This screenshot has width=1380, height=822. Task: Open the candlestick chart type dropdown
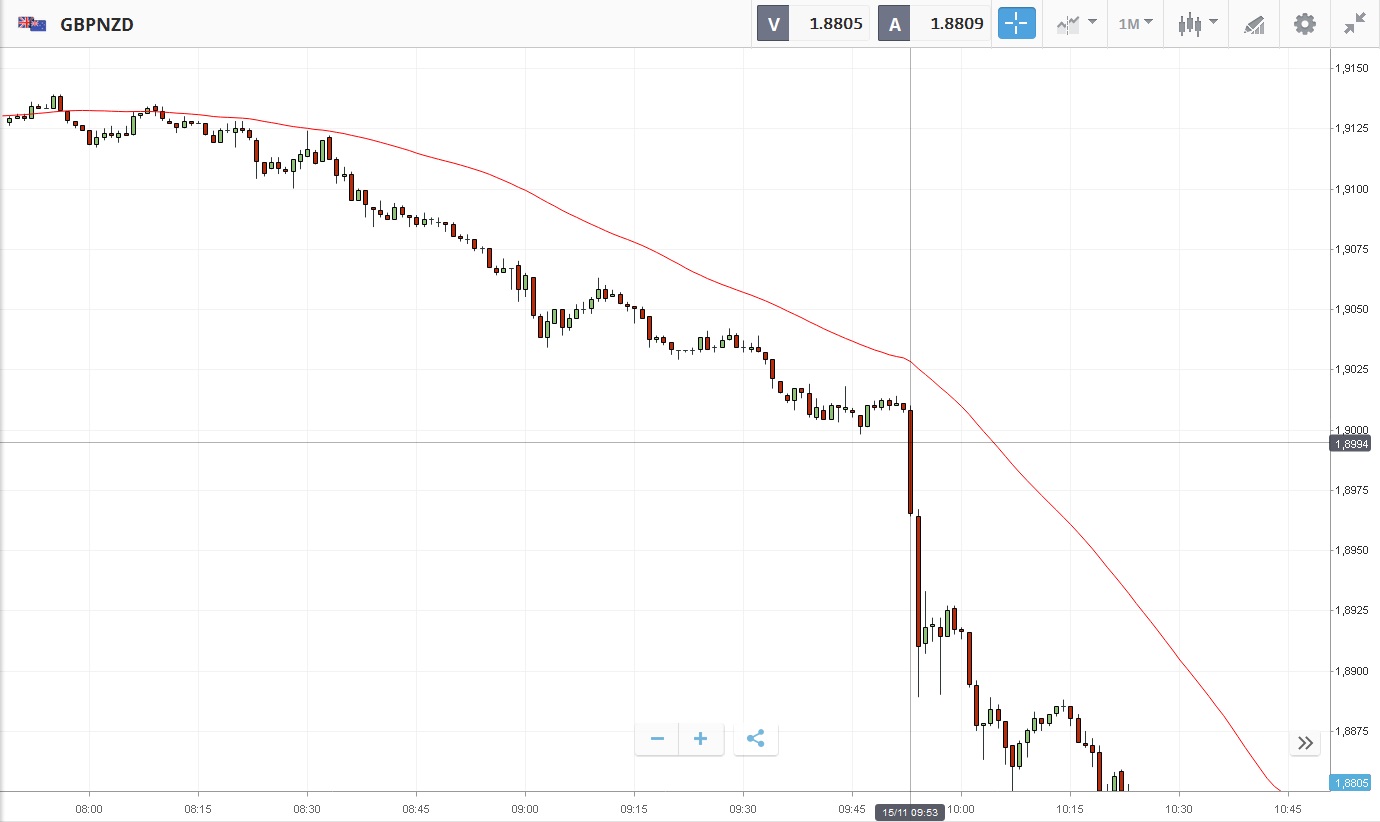(1197, 24)
